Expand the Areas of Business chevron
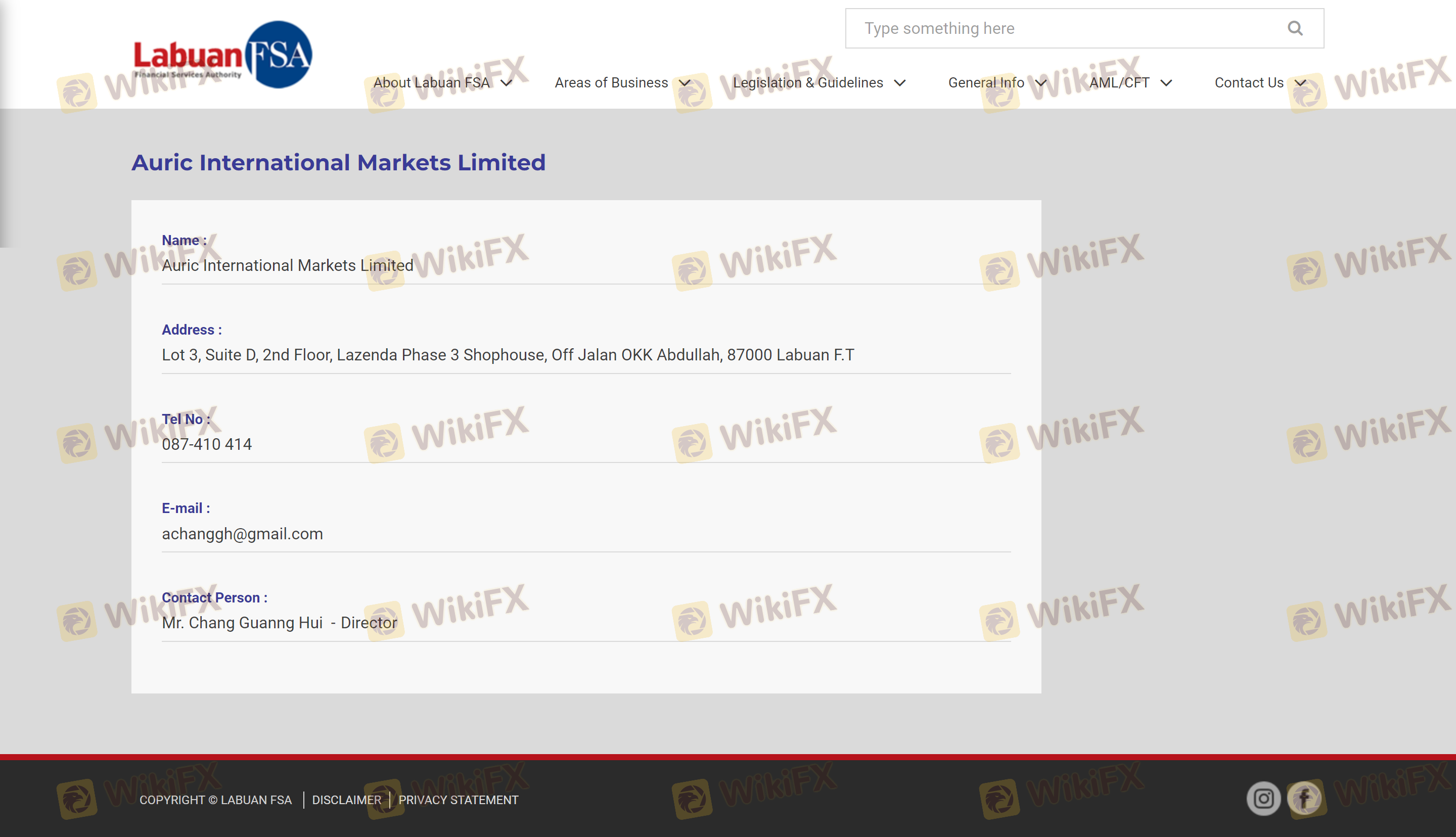 [685, 83]
